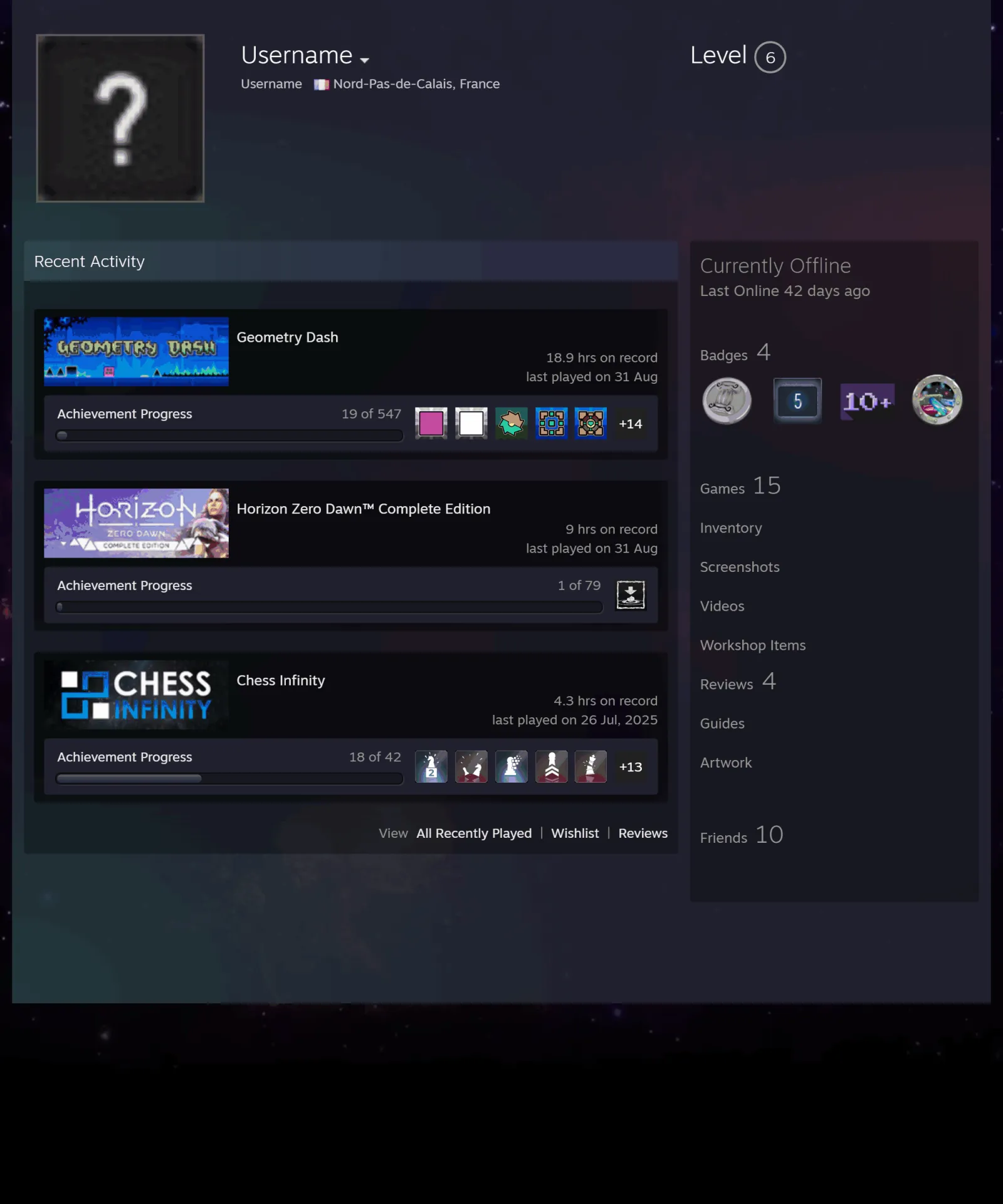
Task: Select the Horizon Zero Dawn achievement icon
Action: (x=631, y=594)
